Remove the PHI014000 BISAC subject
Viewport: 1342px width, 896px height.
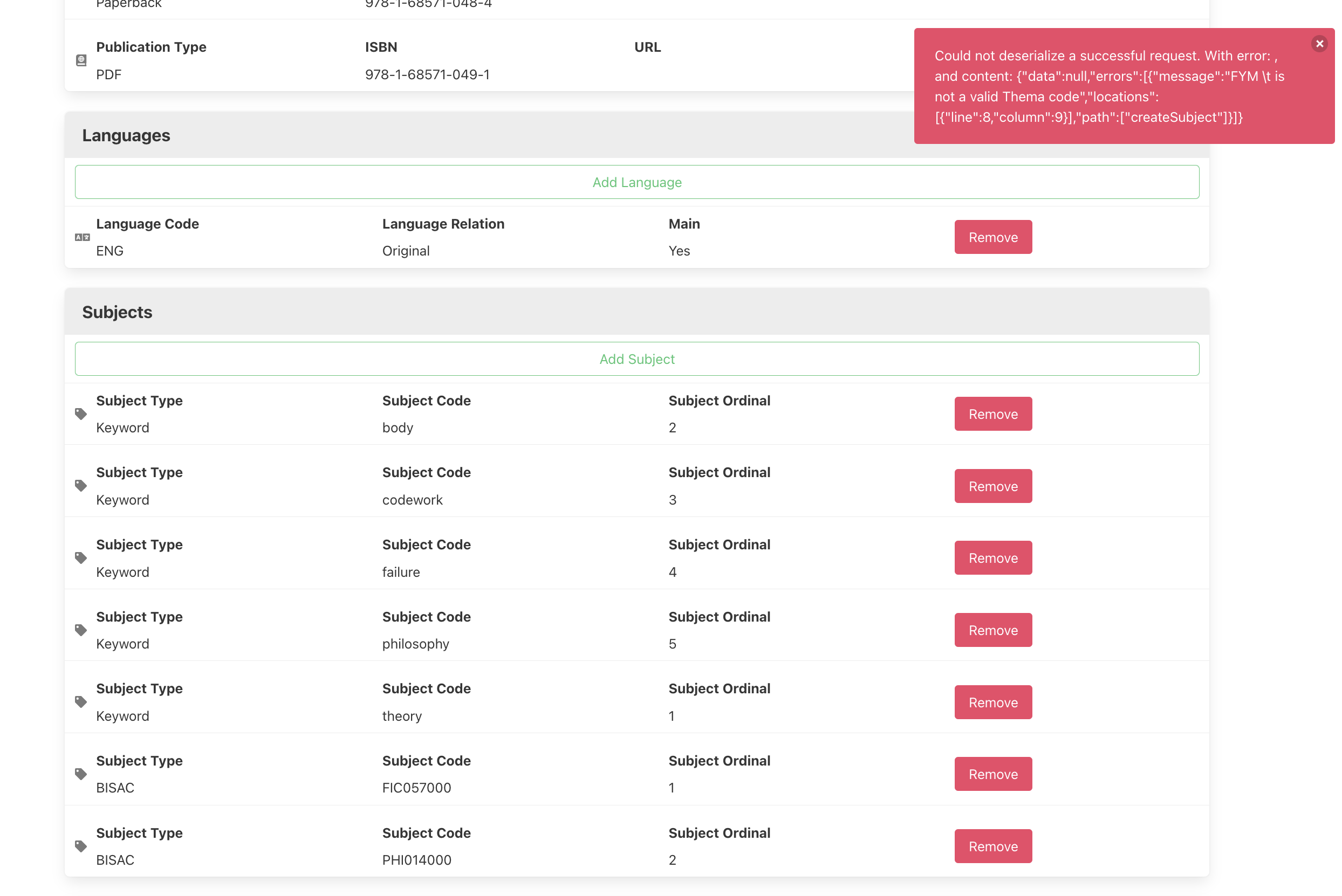993,846
